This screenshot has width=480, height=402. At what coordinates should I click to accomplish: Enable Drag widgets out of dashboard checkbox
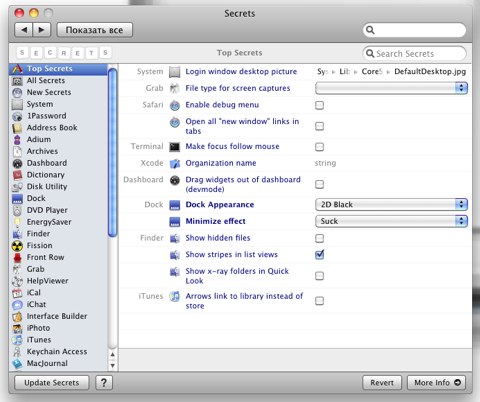(x=319, y=184)
